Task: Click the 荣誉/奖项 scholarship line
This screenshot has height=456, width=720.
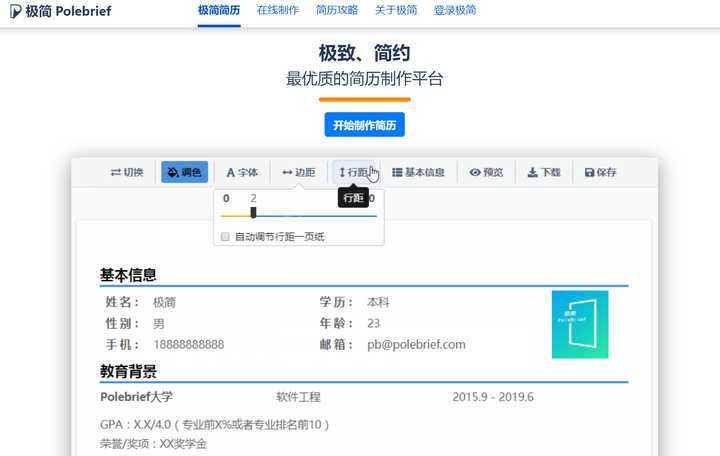Action: click(153, 444)
